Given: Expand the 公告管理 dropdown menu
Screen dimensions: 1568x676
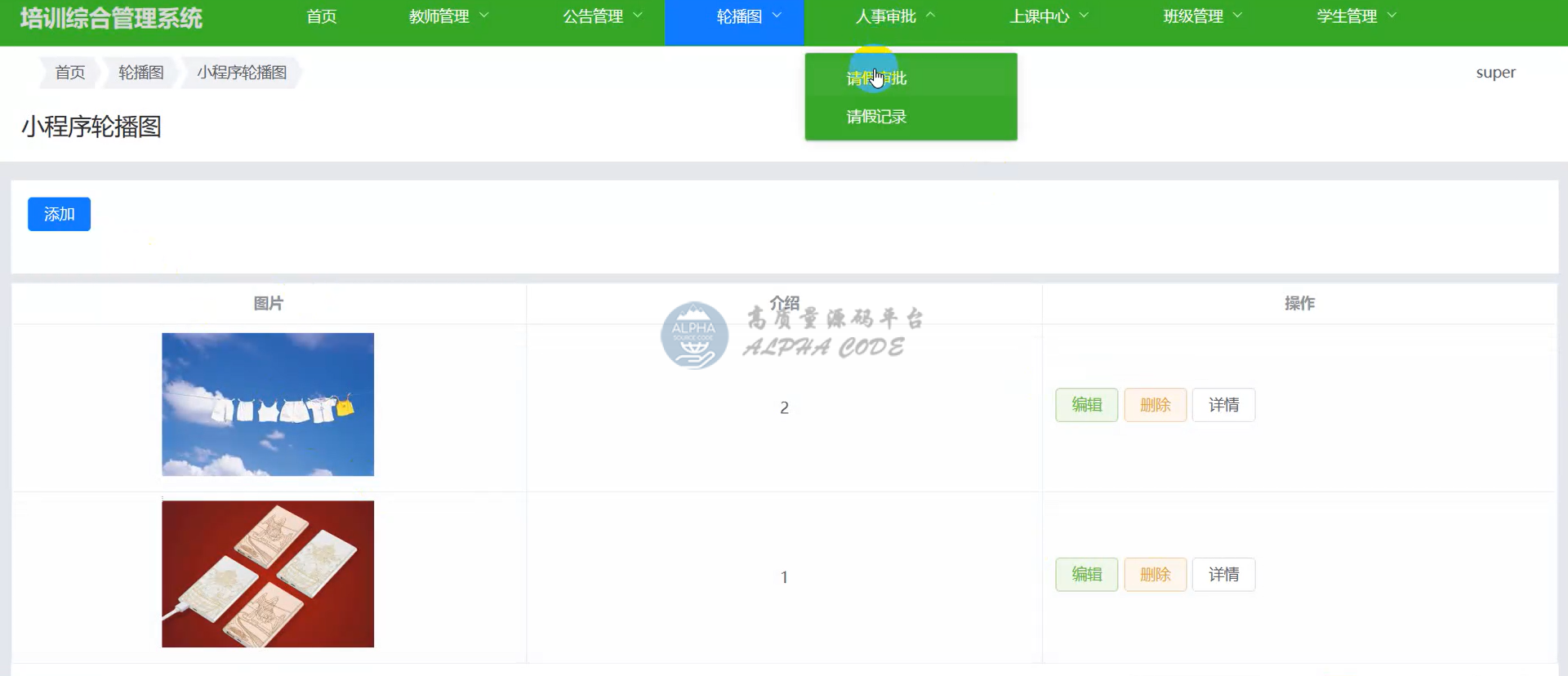Looking at the screenshot, I should 602,16.
